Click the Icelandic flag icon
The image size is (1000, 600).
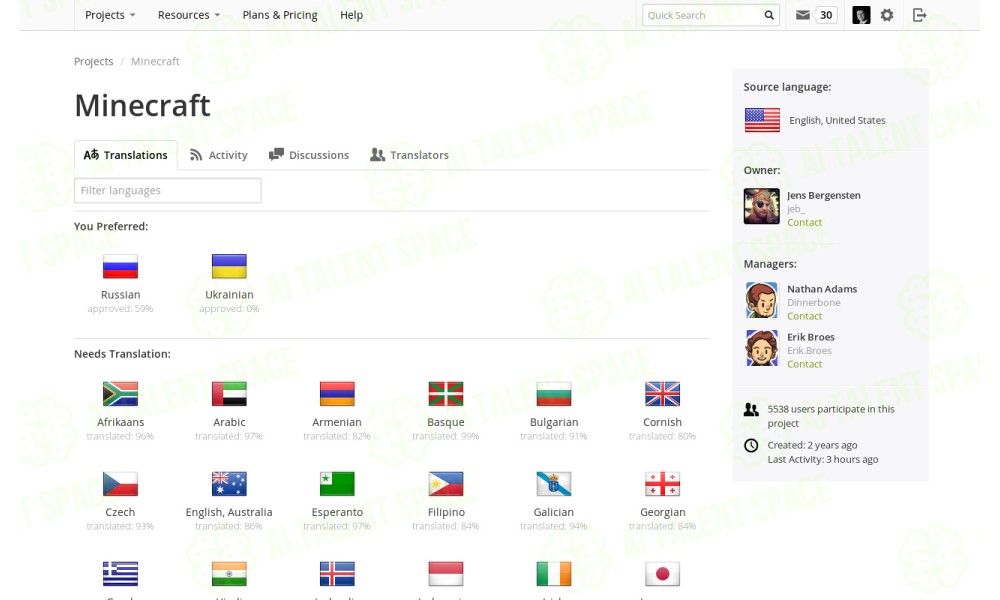tap(337, 574)
